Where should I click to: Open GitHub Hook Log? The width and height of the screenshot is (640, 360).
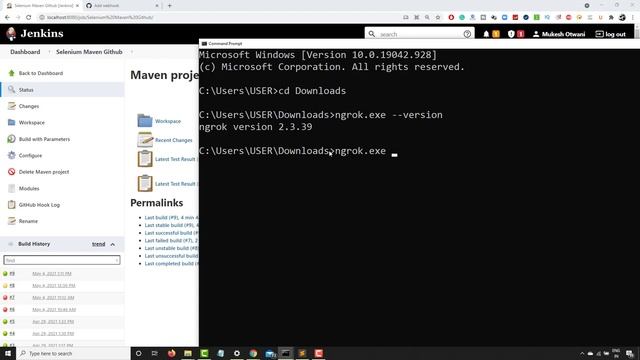click(x=39, y=205)
